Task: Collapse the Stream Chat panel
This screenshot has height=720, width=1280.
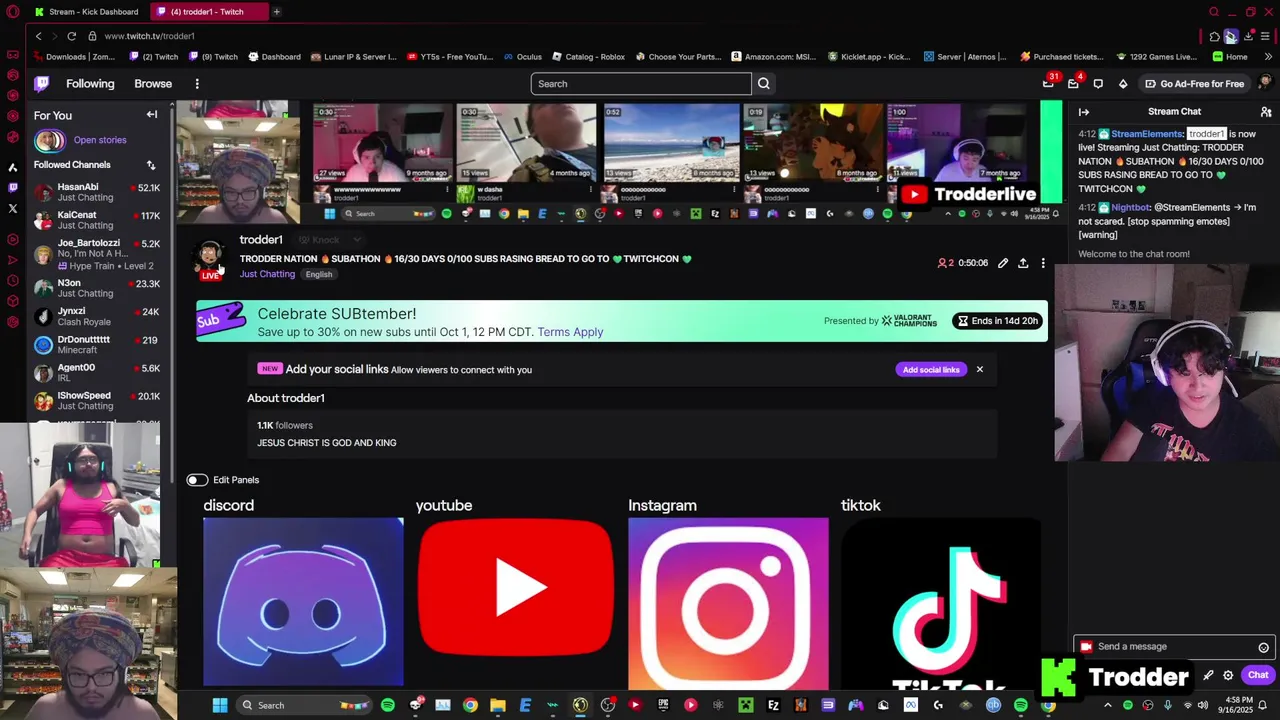Action: click(1084, 112)
